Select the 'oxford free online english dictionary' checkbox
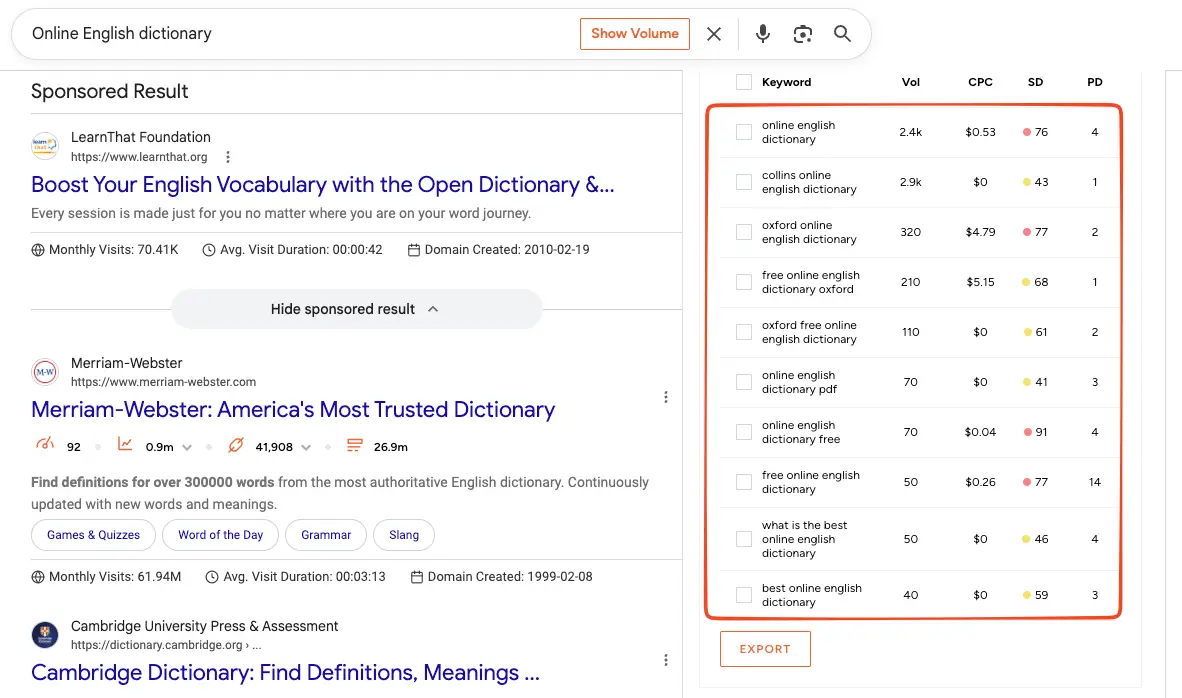1182x698 pixels. (x=744, y=332)
